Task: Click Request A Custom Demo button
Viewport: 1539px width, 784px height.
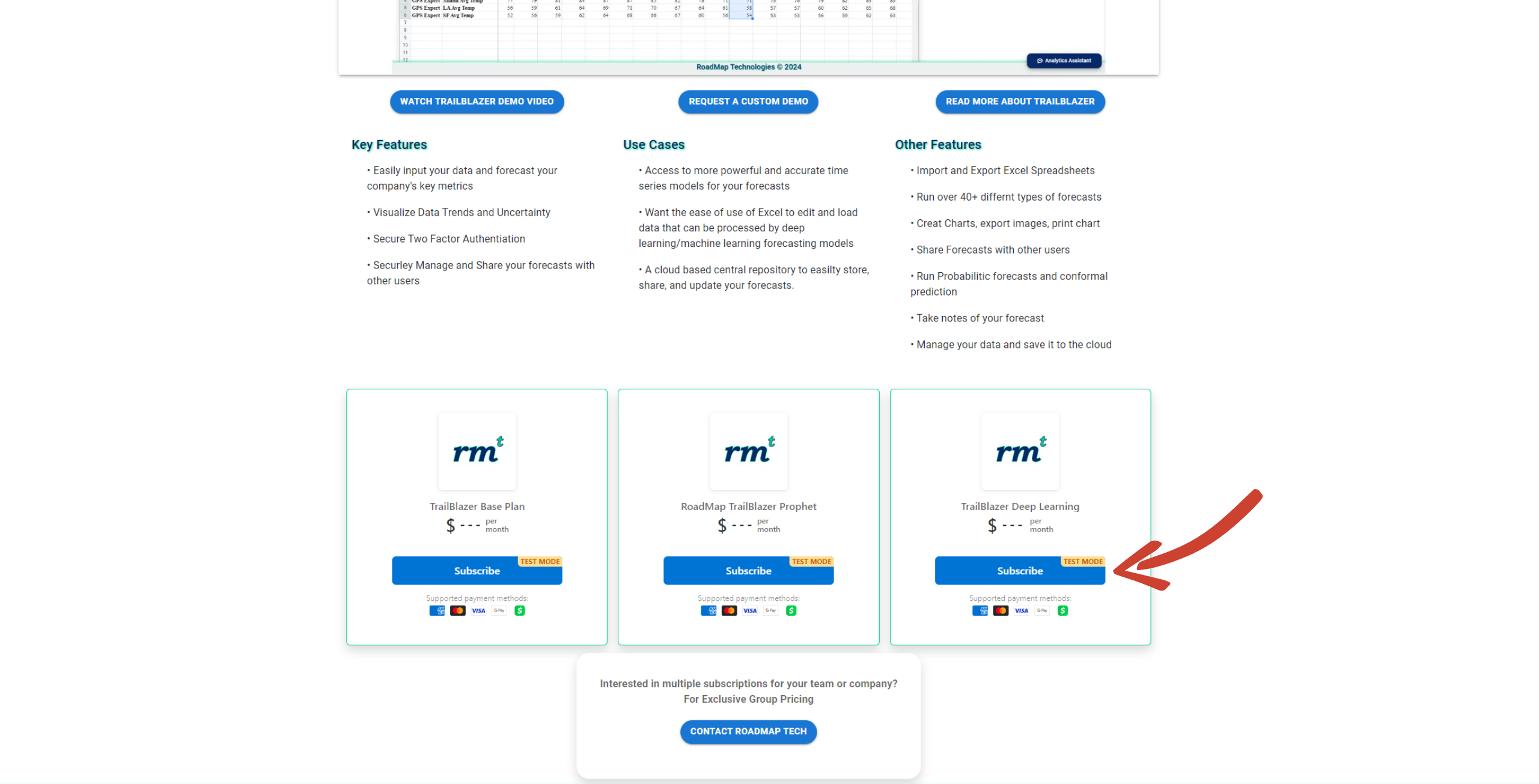Action: tap(748, 101)
